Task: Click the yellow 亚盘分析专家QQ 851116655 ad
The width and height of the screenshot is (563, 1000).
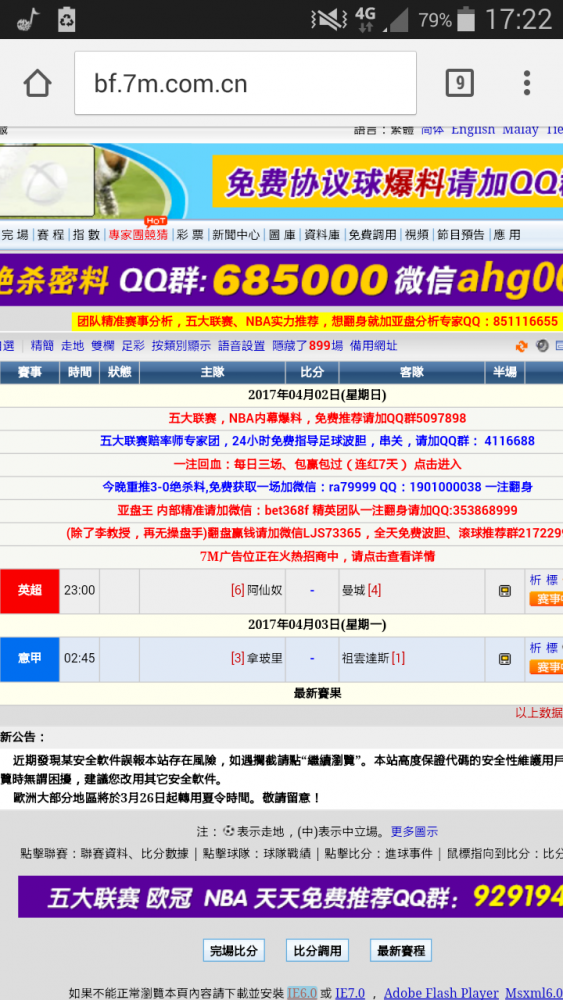Action: [x=318, y=321]
